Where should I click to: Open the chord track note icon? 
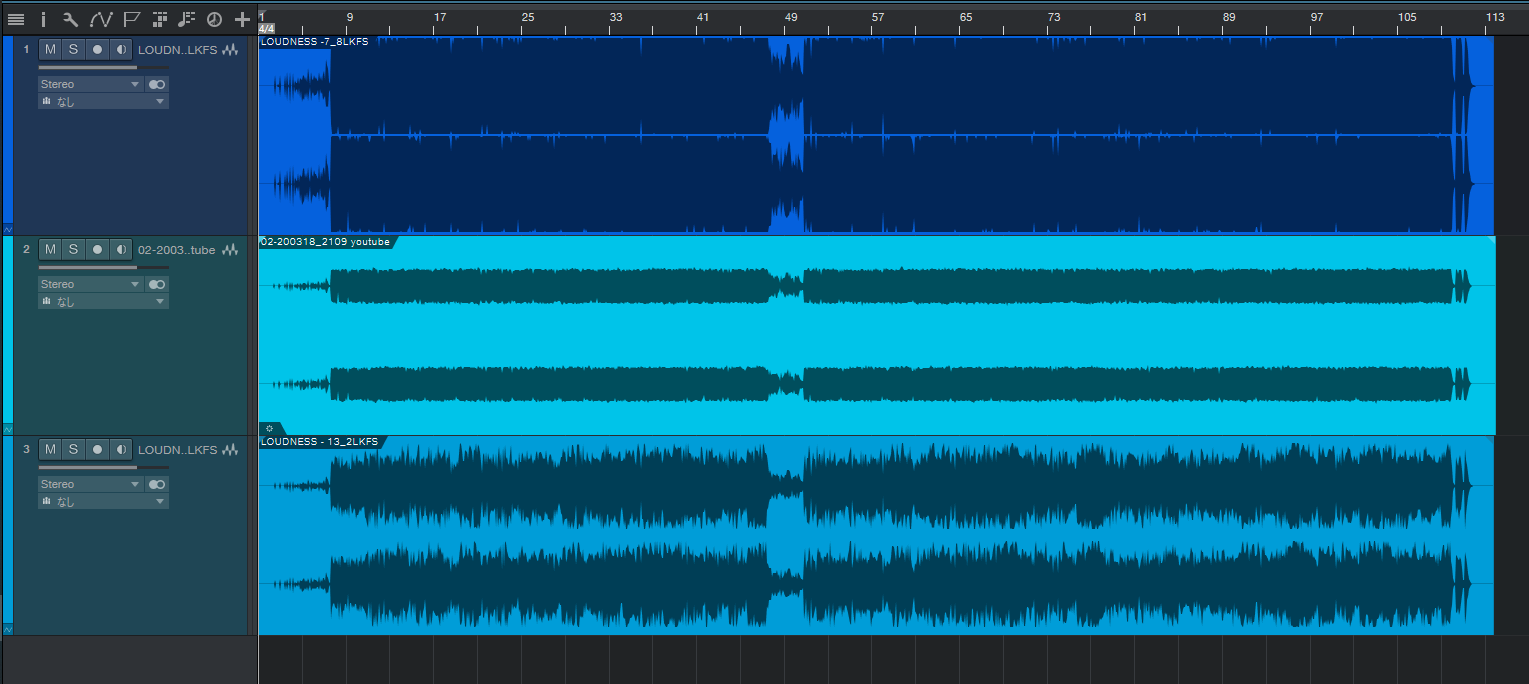coord(186,19)
